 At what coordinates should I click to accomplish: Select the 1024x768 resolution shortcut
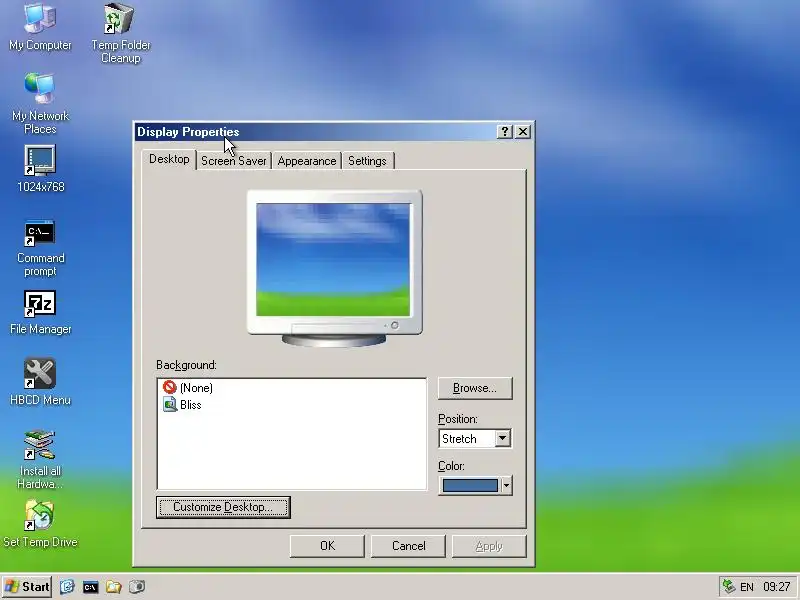click(40, 169)
